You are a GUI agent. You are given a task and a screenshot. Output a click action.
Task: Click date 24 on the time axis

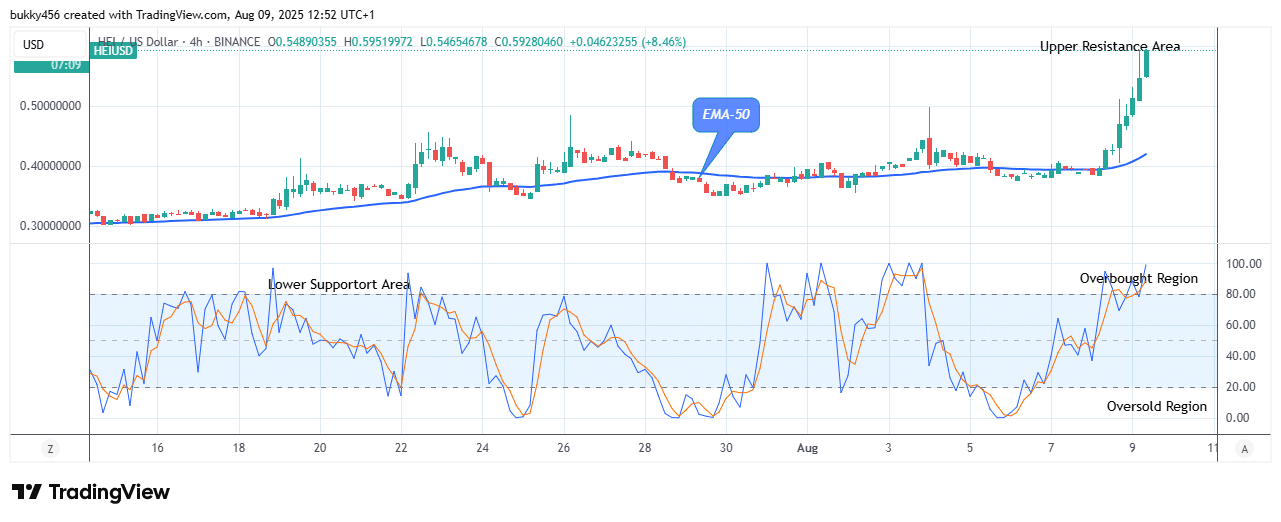tap(482, 449)
